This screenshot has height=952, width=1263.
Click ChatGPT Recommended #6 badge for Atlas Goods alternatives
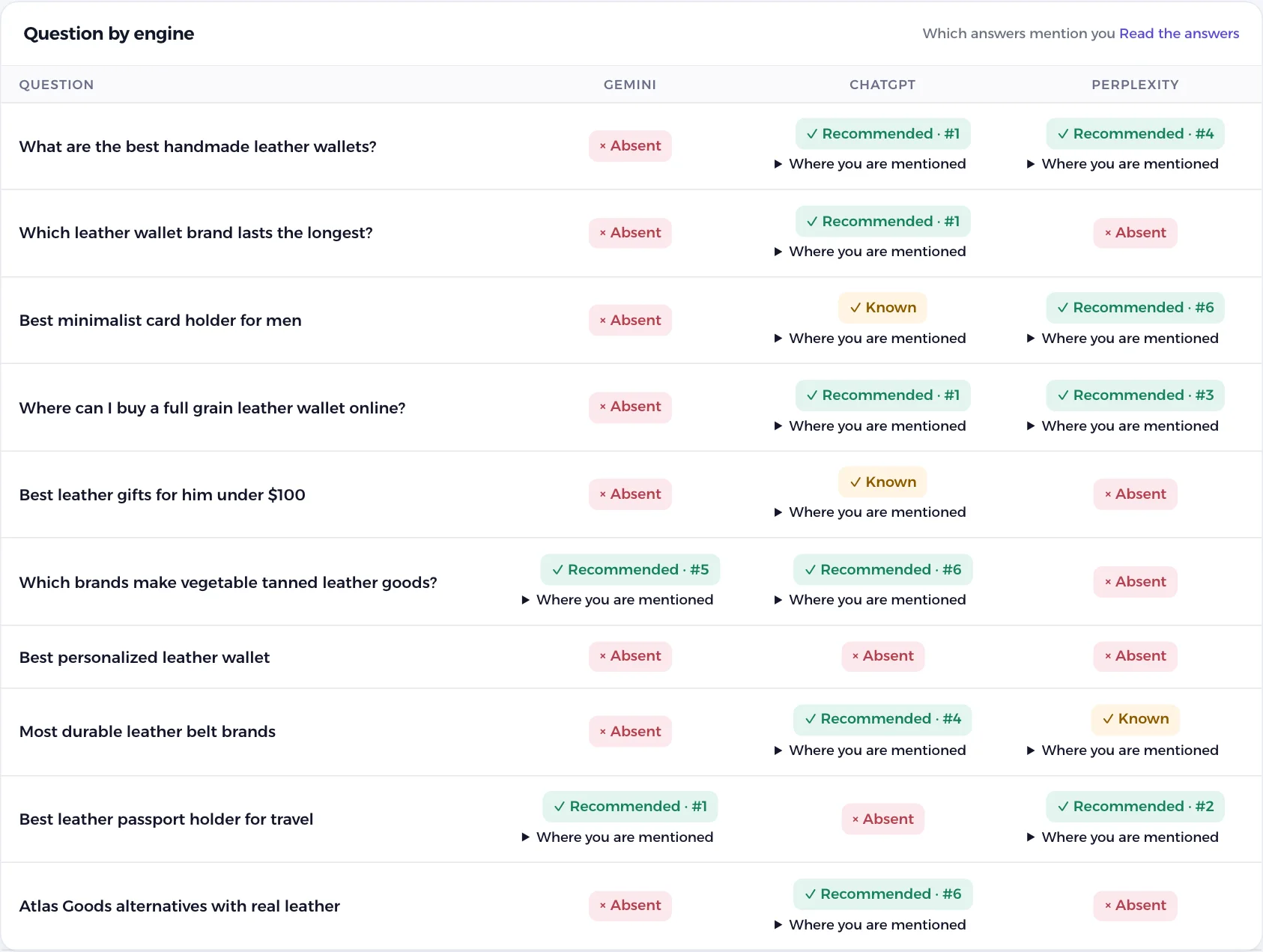click(x=882, y=894)
